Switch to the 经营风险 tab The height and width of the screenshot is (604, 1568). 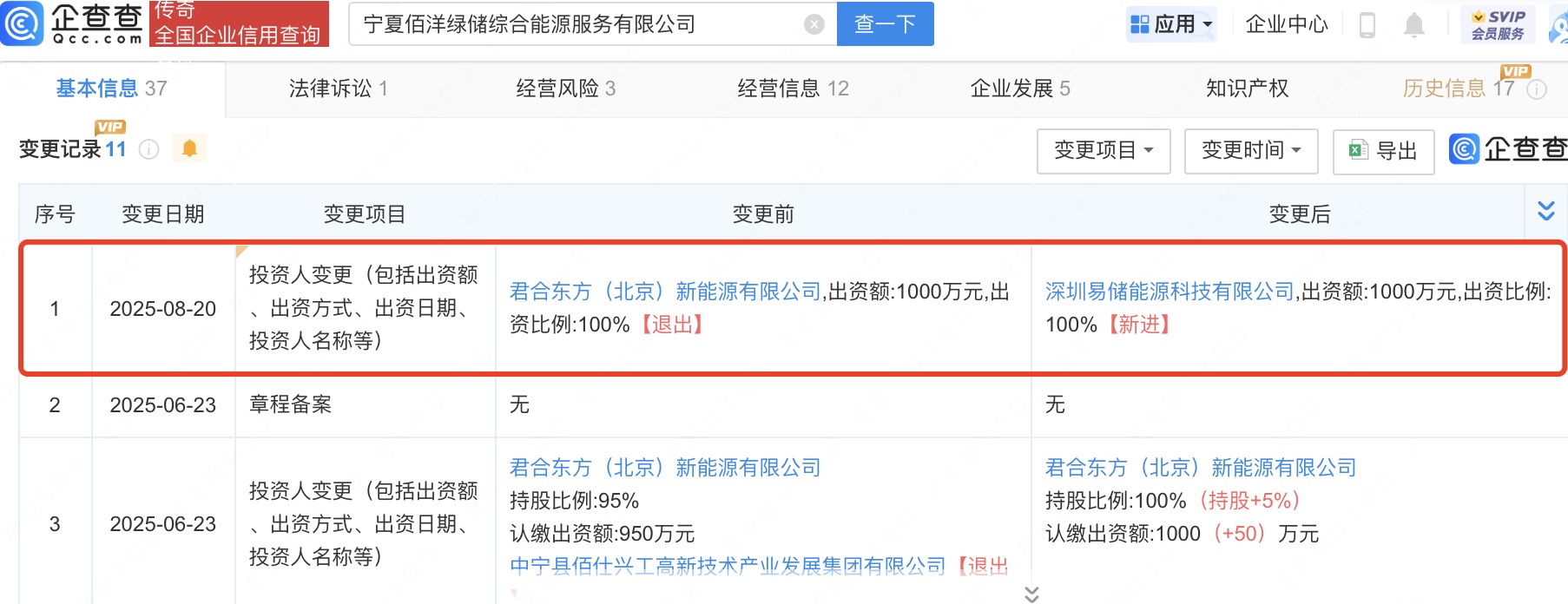(566, 89)
